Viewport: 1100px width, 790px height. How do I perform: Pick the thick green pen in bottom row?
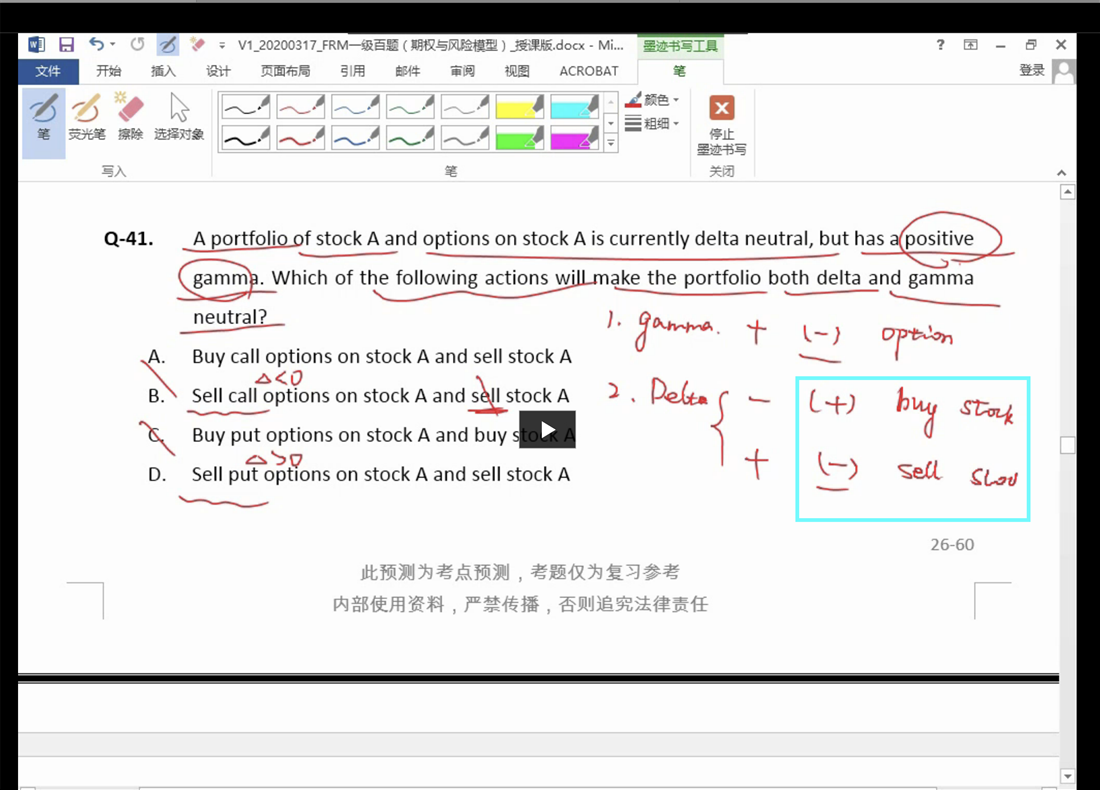[410, 138]
